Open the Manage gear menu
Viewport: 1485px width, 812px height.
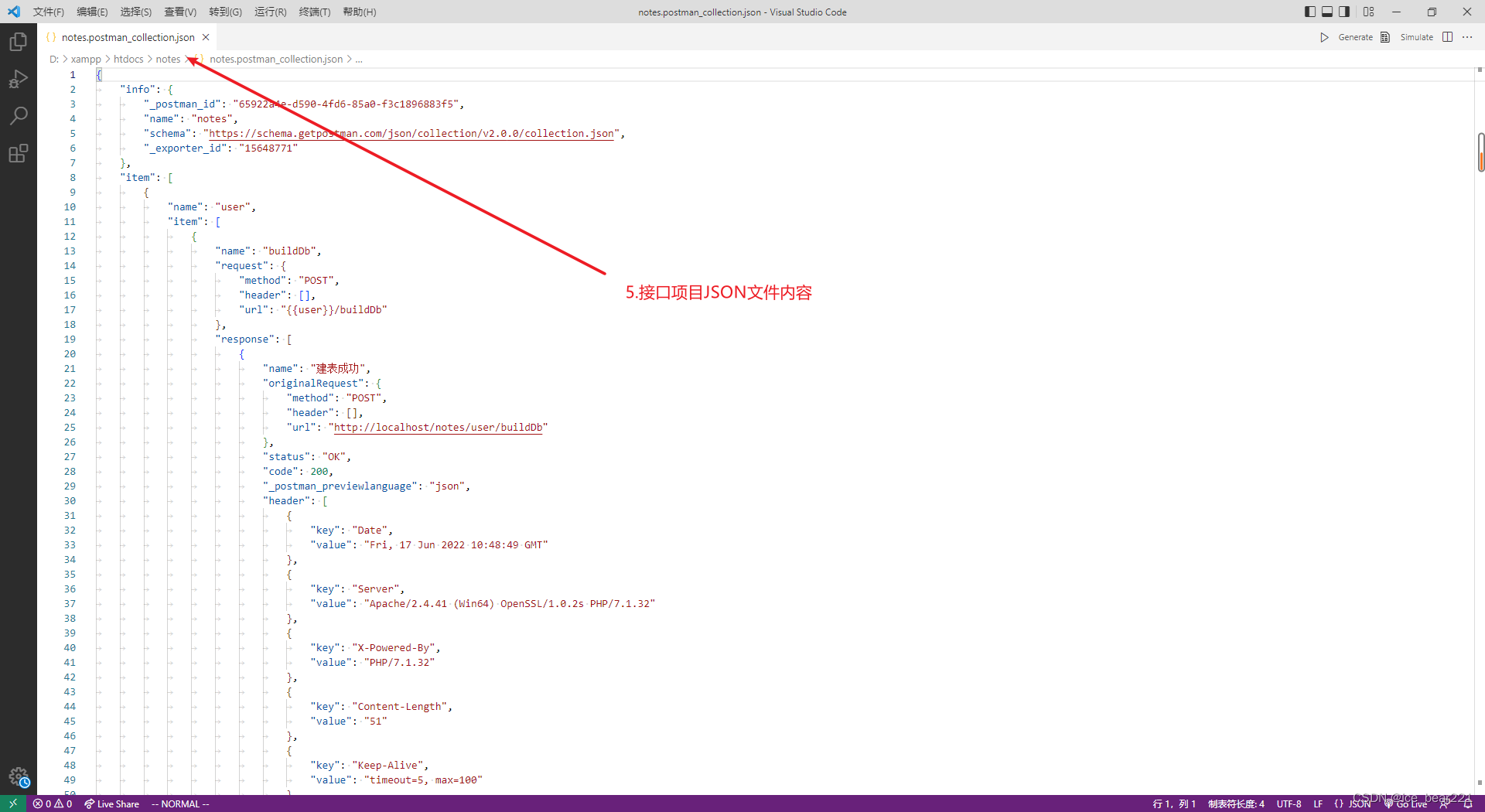pos(19,776)
